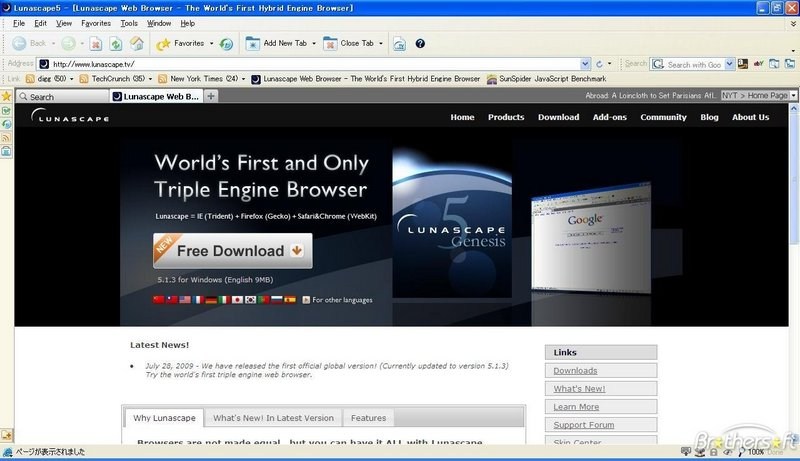The width and height of the screenshot is (800, 461).
Task: Click the eBay search shortcut icon
Action: (759, 64)
